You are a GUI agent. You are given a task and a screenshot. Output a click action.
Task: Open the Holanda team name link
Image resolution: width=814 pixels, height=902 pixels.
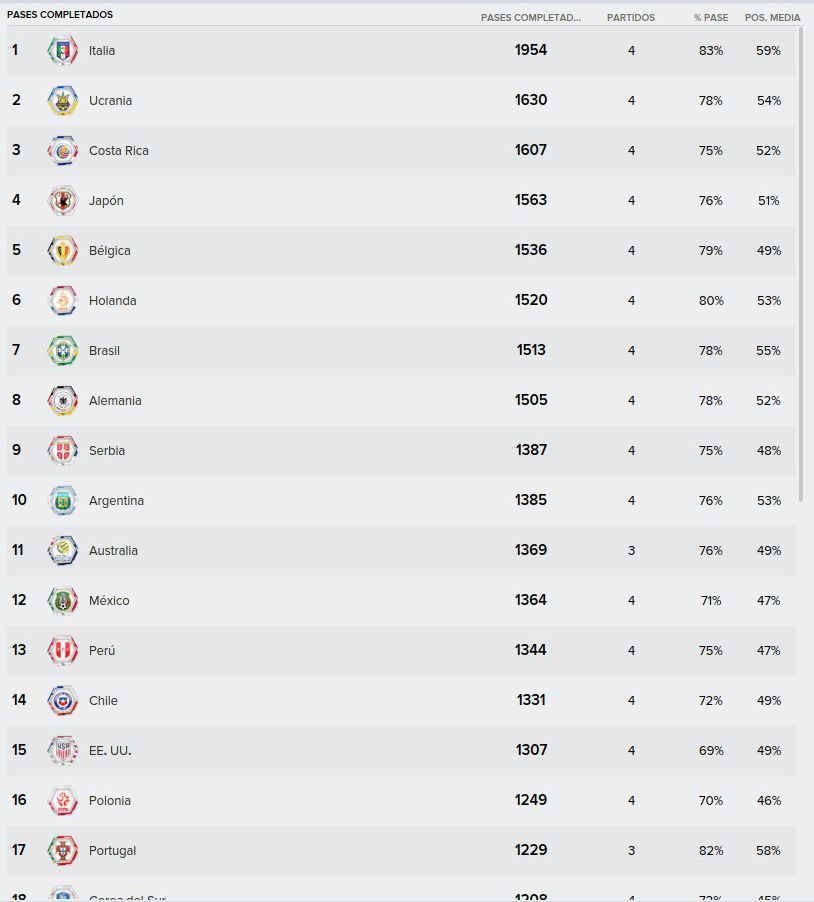coord(113,301)
